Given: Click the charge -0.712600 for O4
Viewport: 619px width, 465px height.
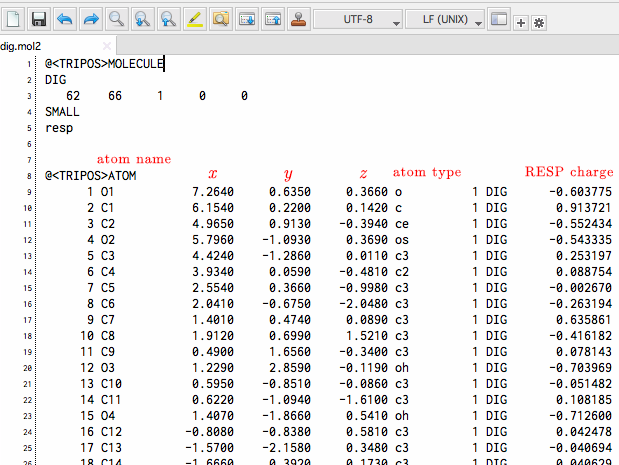Looking at the screenshot, I should pos(580,416).
